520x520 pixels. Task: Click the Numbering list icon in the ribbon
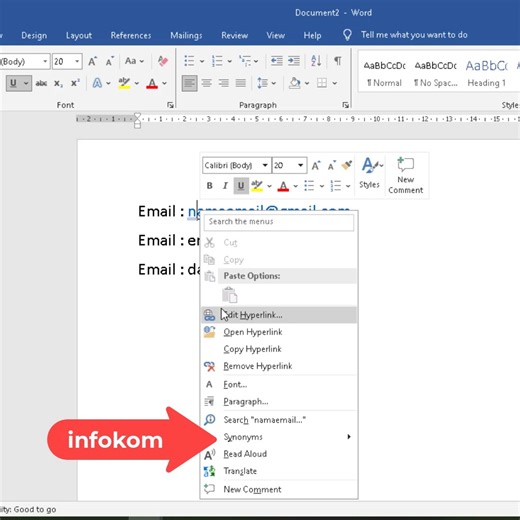tap(217, 61)
